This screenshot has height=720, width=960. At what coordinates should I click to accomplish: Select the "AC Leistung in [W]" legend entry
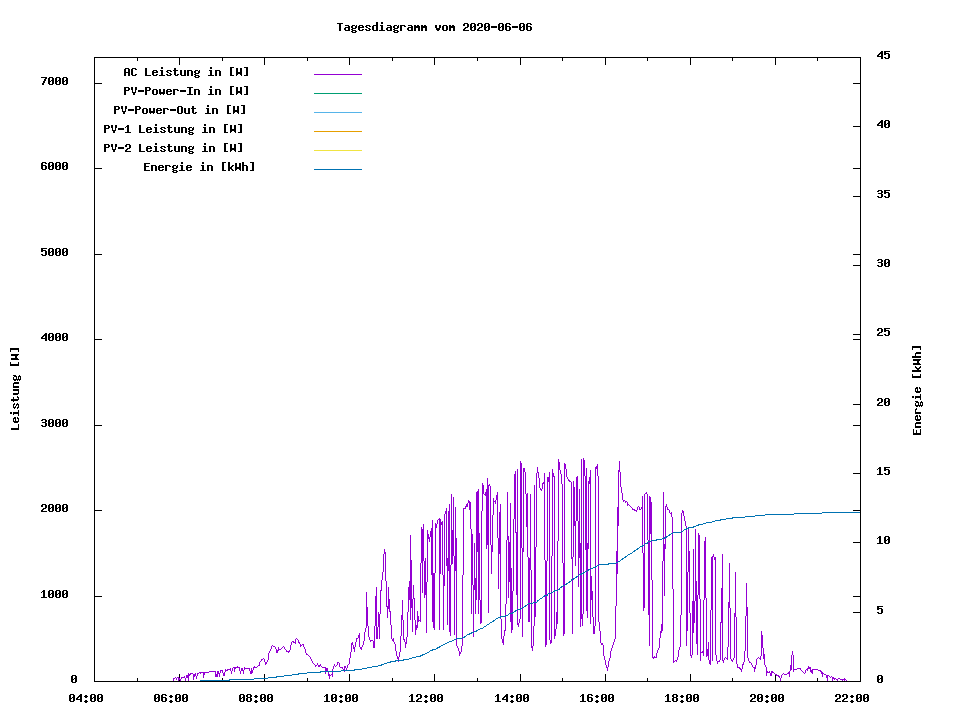186,72
